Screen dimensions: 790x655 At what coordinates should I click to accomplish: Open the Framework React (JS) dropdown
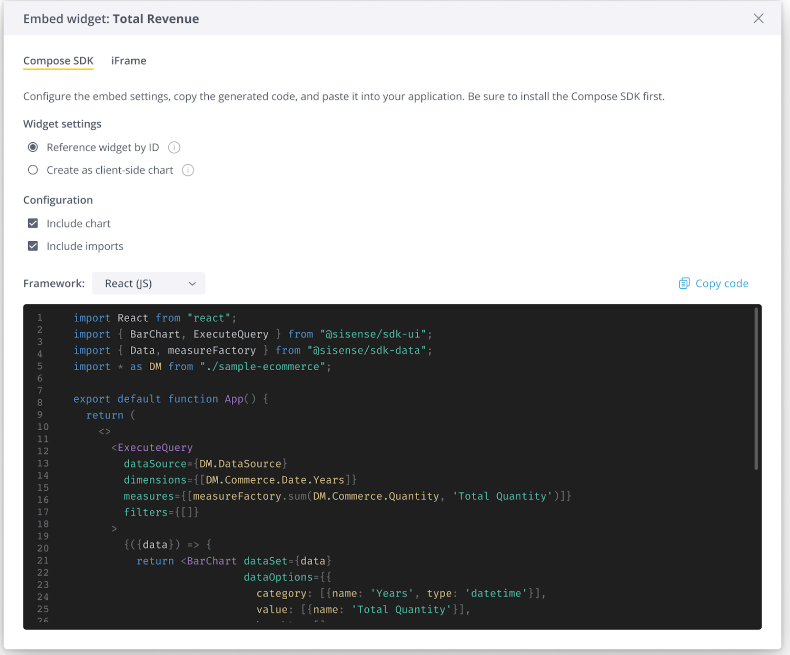[x=149, y=283]
